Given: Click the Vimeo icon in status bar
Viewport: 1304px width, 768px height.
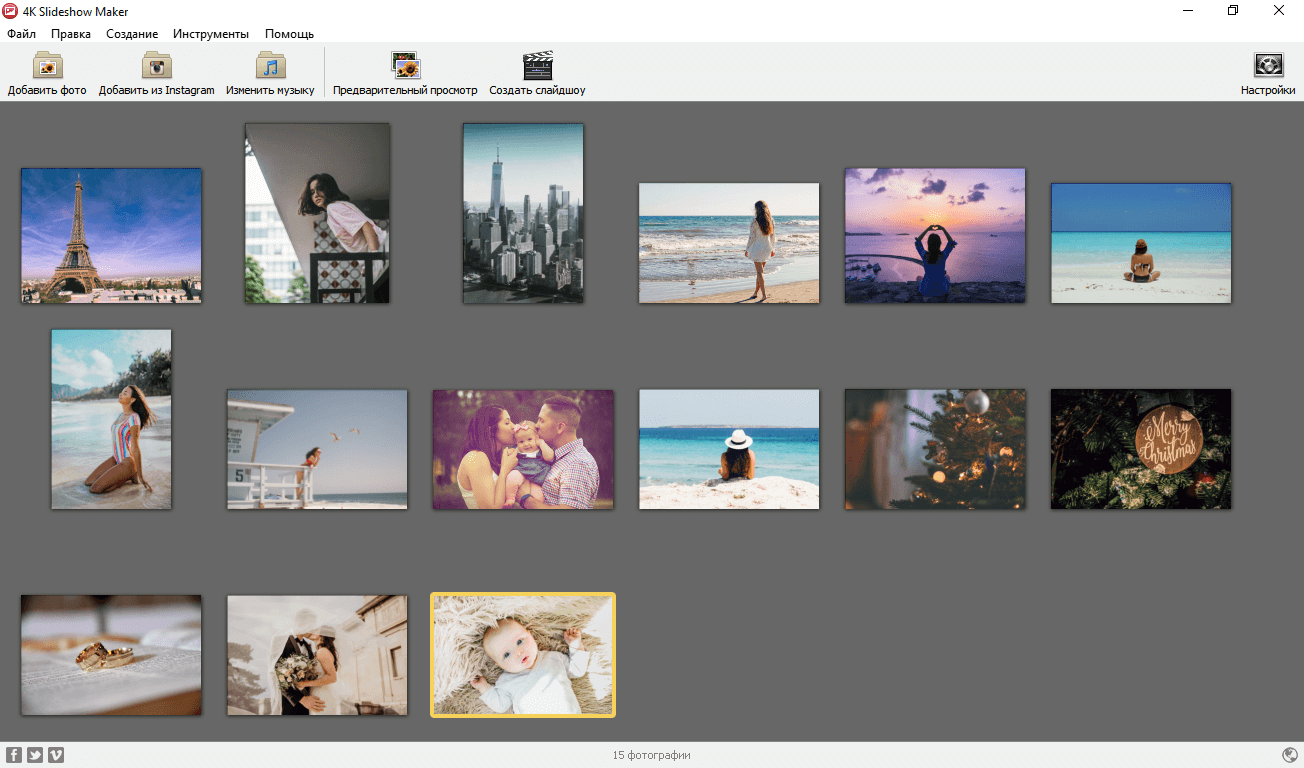Looking at the screenshot, I should (x=56, y=755).
